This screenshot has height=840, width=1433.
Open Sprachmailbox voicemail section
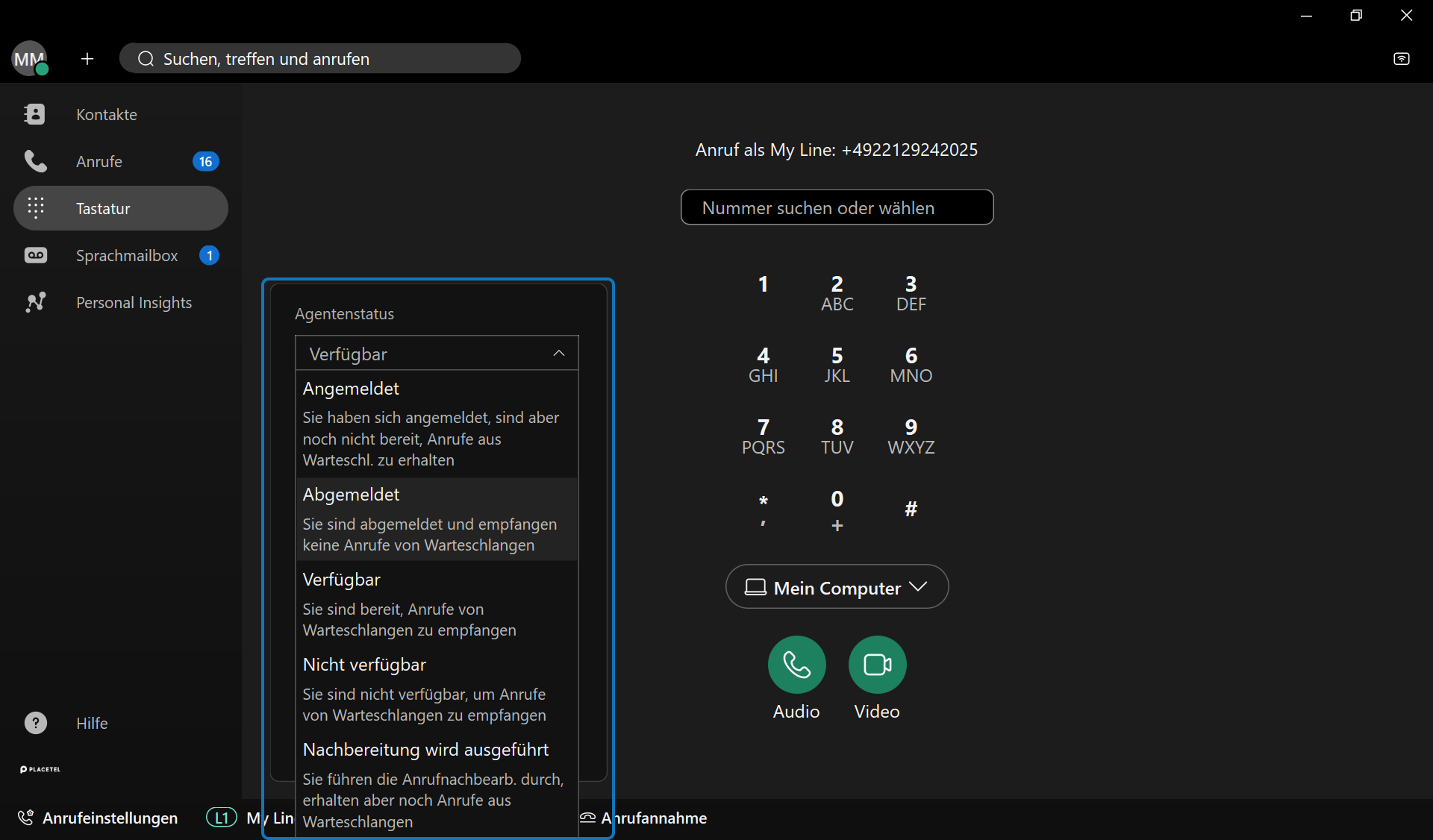pyautogui.click(x=126, y=255)
